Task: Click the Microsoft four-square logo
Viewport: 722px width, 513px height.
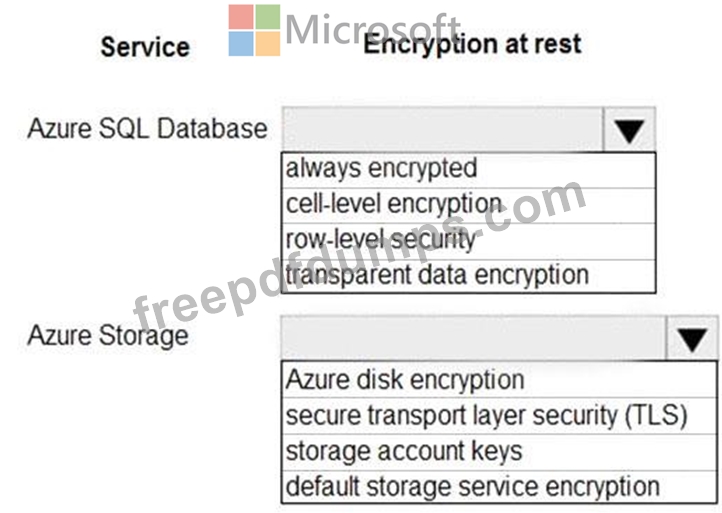Action: point(254,30)
